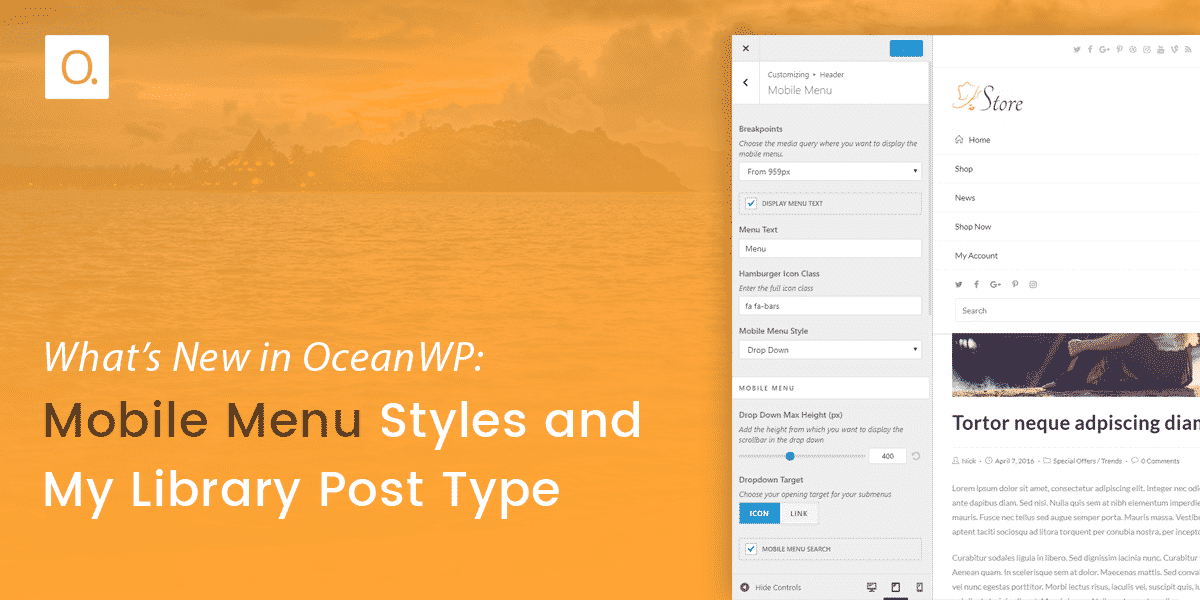Click the Pinterest icon below My Account
The width and height of the screenshot is (1200, 600).
point(1015,285)
